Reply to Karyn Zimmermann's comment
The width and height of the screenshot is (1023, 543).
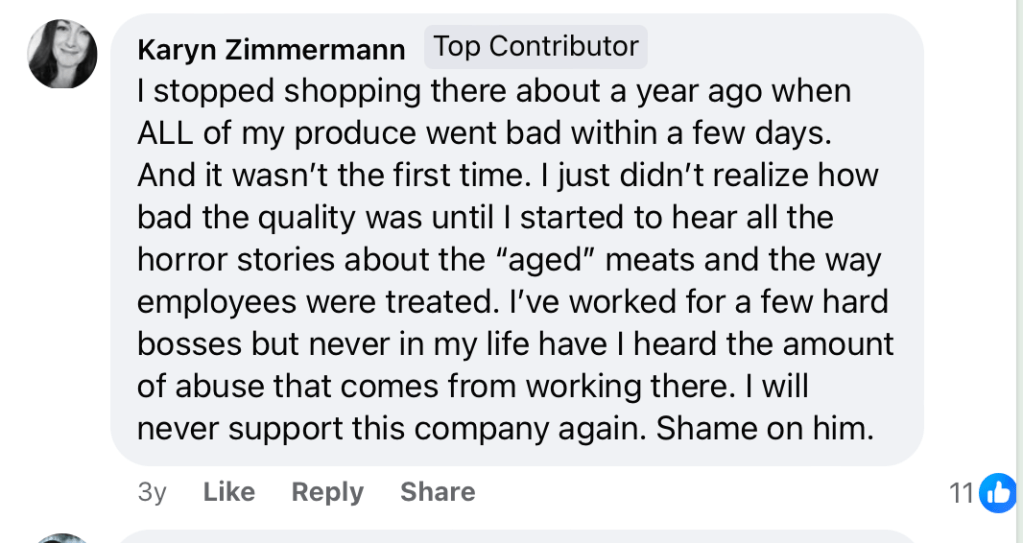pyautogui.click(x=327, y=492)
